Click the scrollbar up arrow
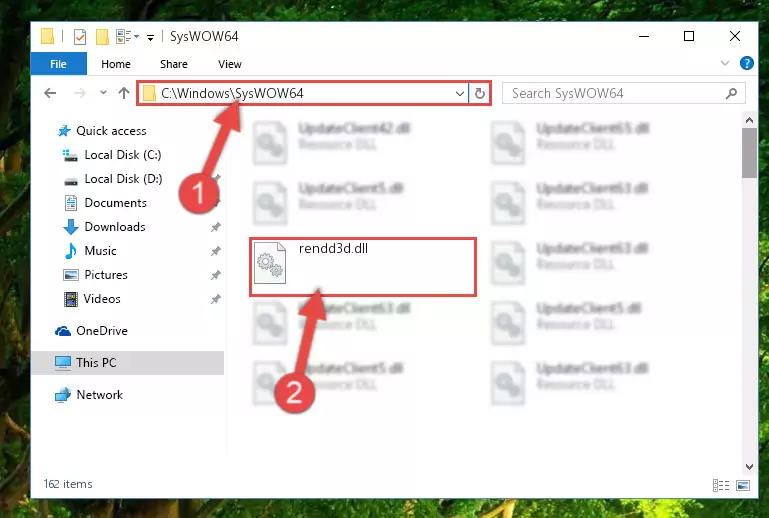The height and width of the screenshot is (518, 769). pyautogui.click(x=749, y=120)
